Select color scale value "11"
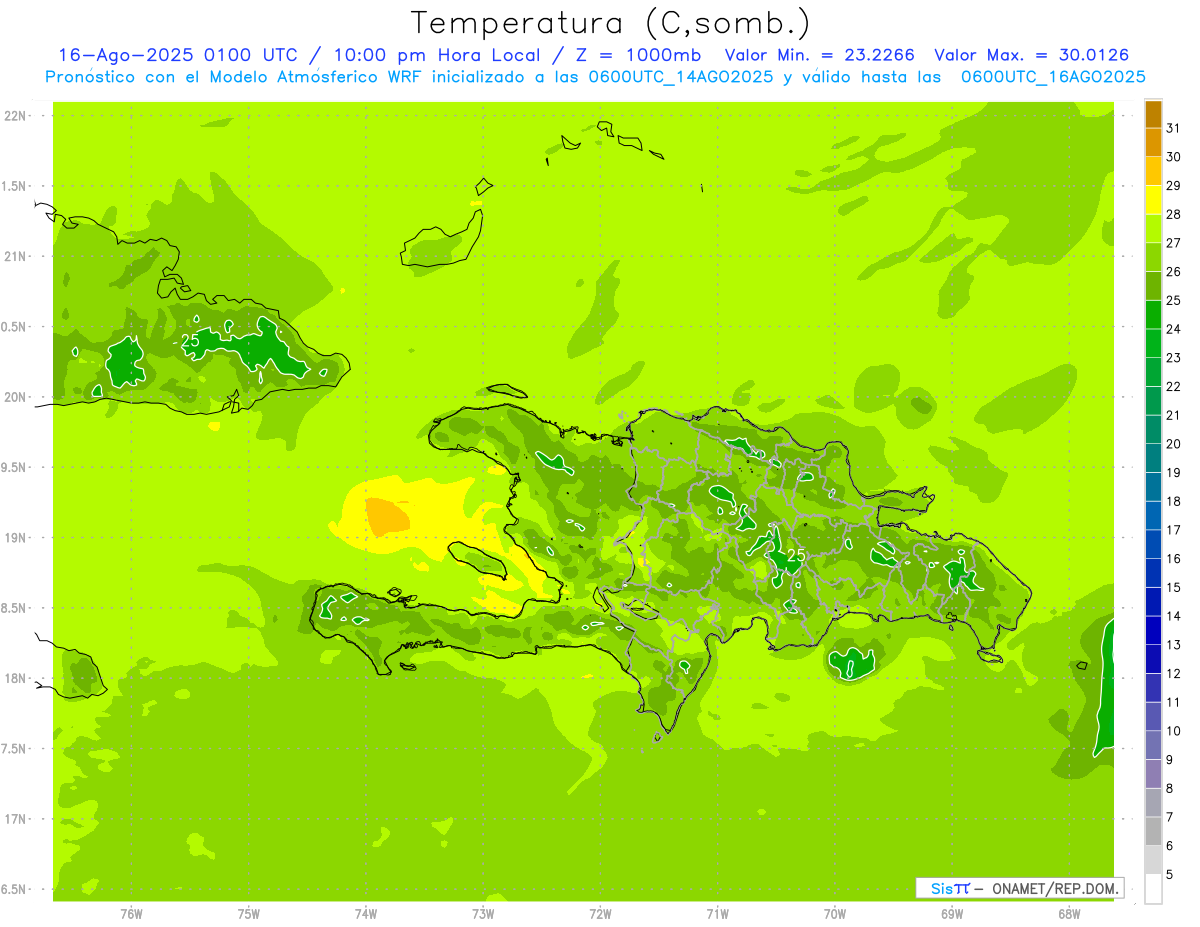This screenshot has height=927, width=1200. pyautogui.click(x=1174, y=703)
